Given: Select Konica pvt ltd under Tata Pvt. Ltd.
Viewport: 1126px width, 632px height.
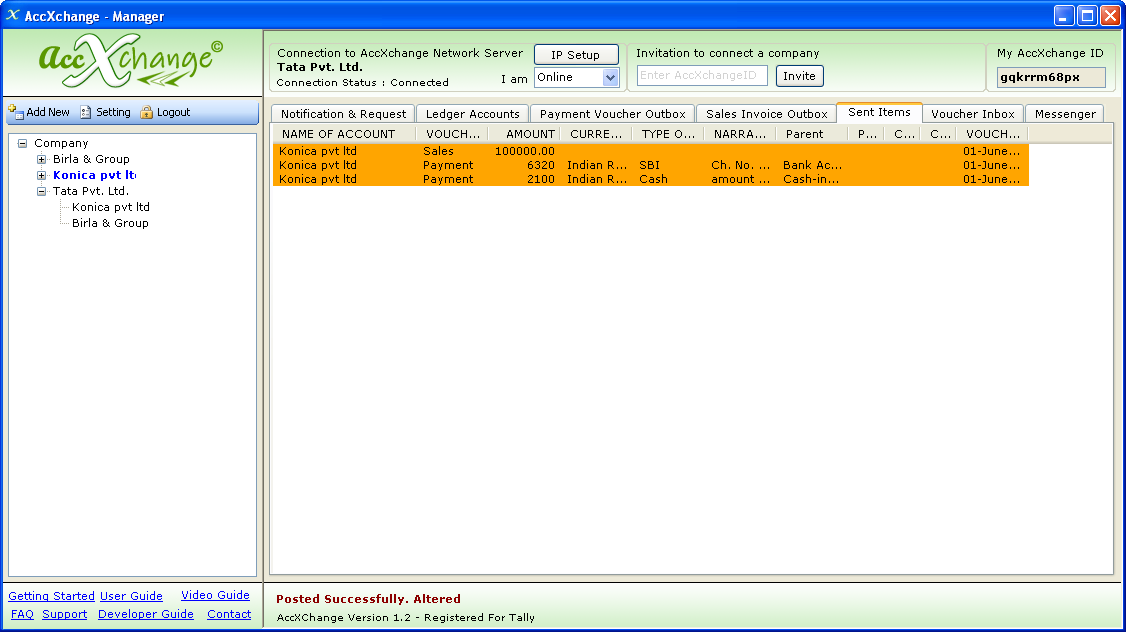Looking at the screenshot, I should (x=111, y=207).
